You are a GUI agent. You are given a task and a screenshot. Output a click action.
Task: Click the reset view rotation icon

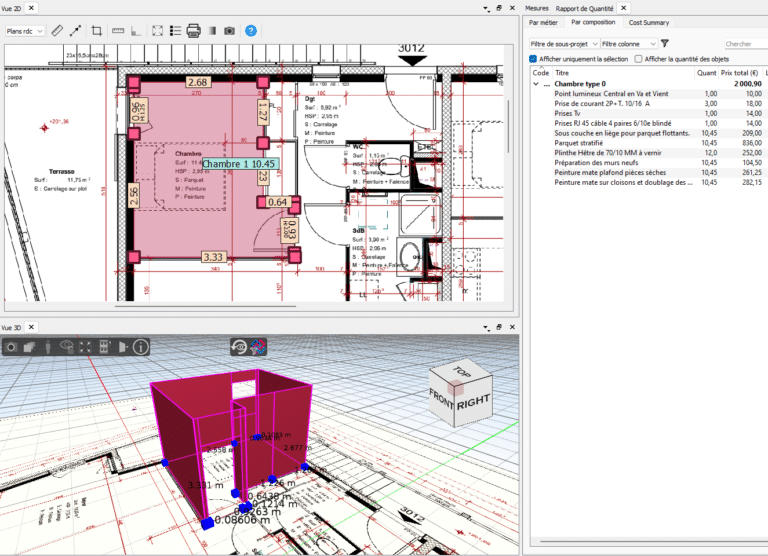point(239,347)
